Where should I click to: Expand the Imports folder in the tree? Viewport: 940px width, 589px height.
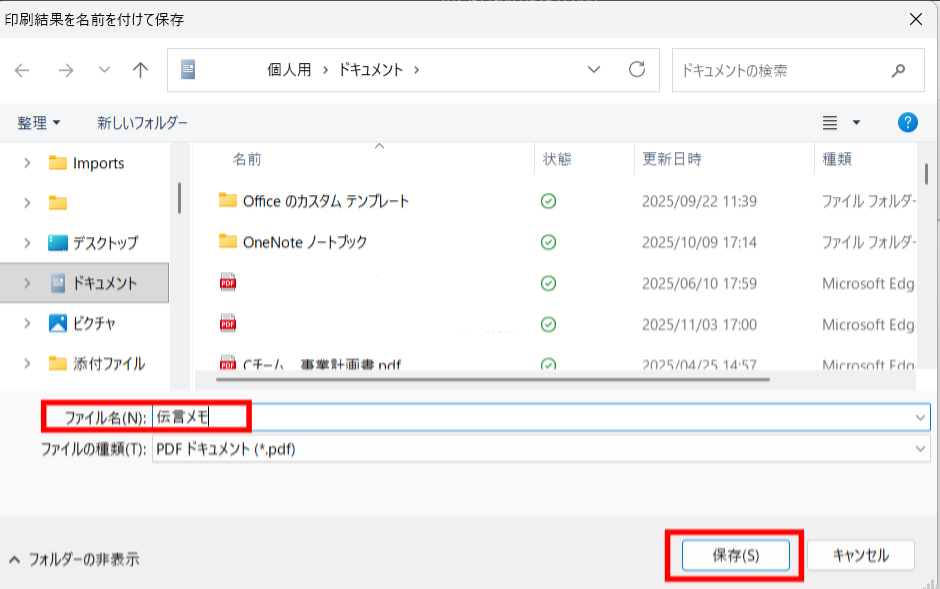pos(25,163)
